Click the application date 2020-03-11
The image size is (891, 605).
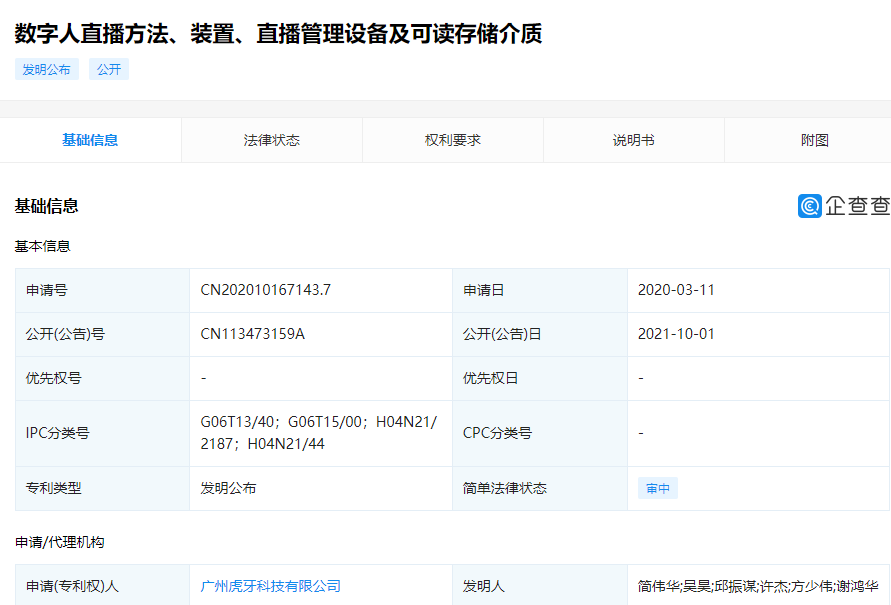pyautogui.click(x=676, y=290)
